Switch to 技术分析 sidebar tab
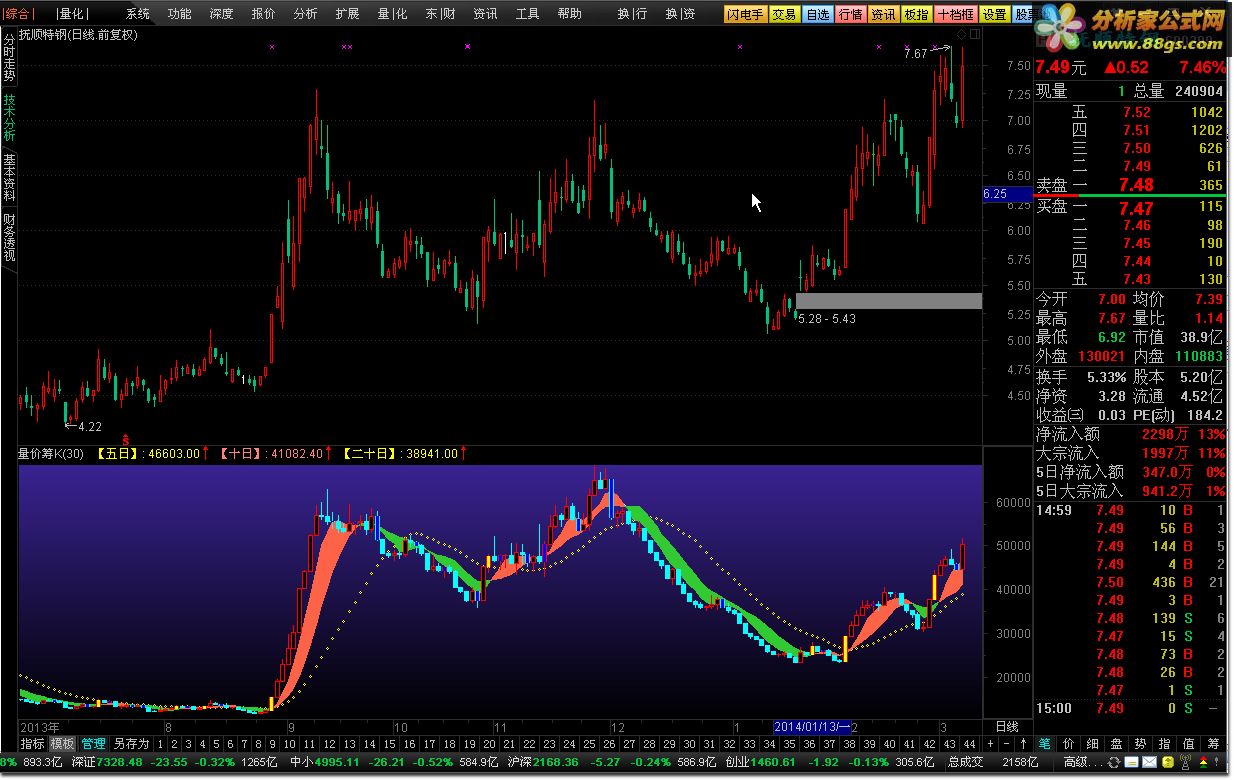 (x=9, y=118)
